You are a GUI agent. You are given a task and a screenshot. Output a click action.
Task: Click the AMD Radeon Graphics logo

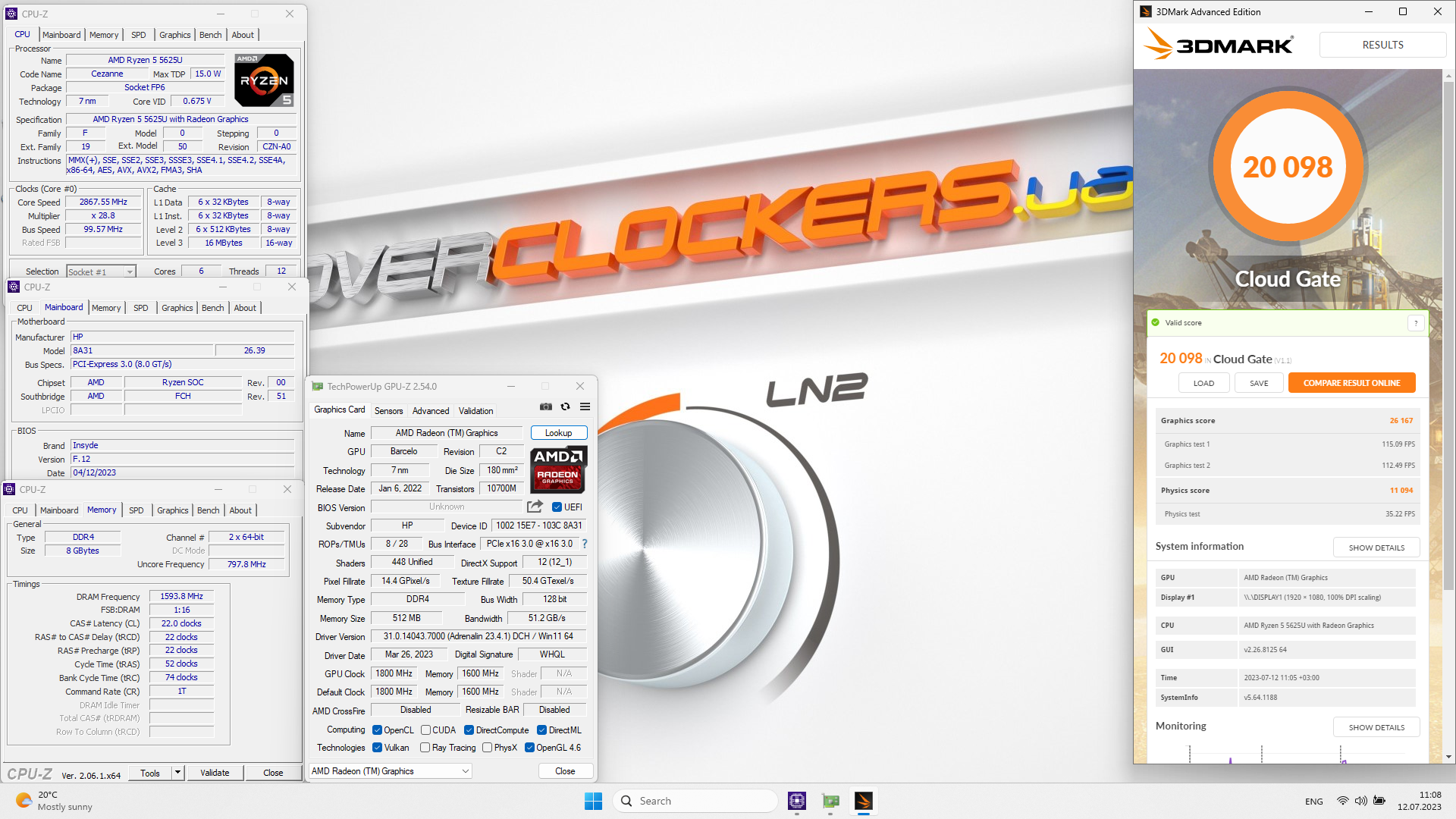(x=558, y=469)
